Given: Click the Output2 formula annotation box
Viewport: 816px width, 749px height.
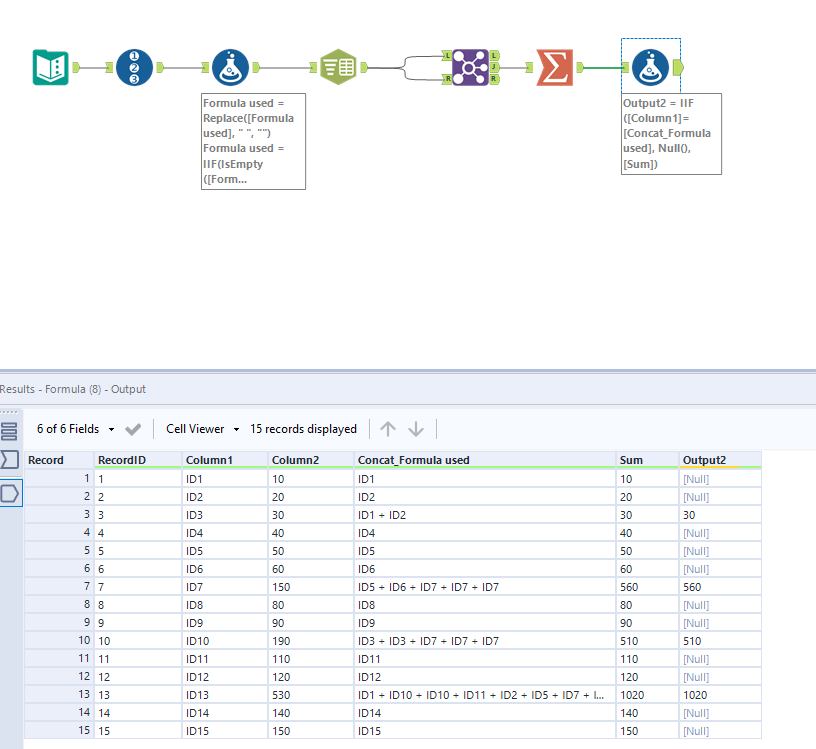Looking at the screenshot, I should (671, 134).
